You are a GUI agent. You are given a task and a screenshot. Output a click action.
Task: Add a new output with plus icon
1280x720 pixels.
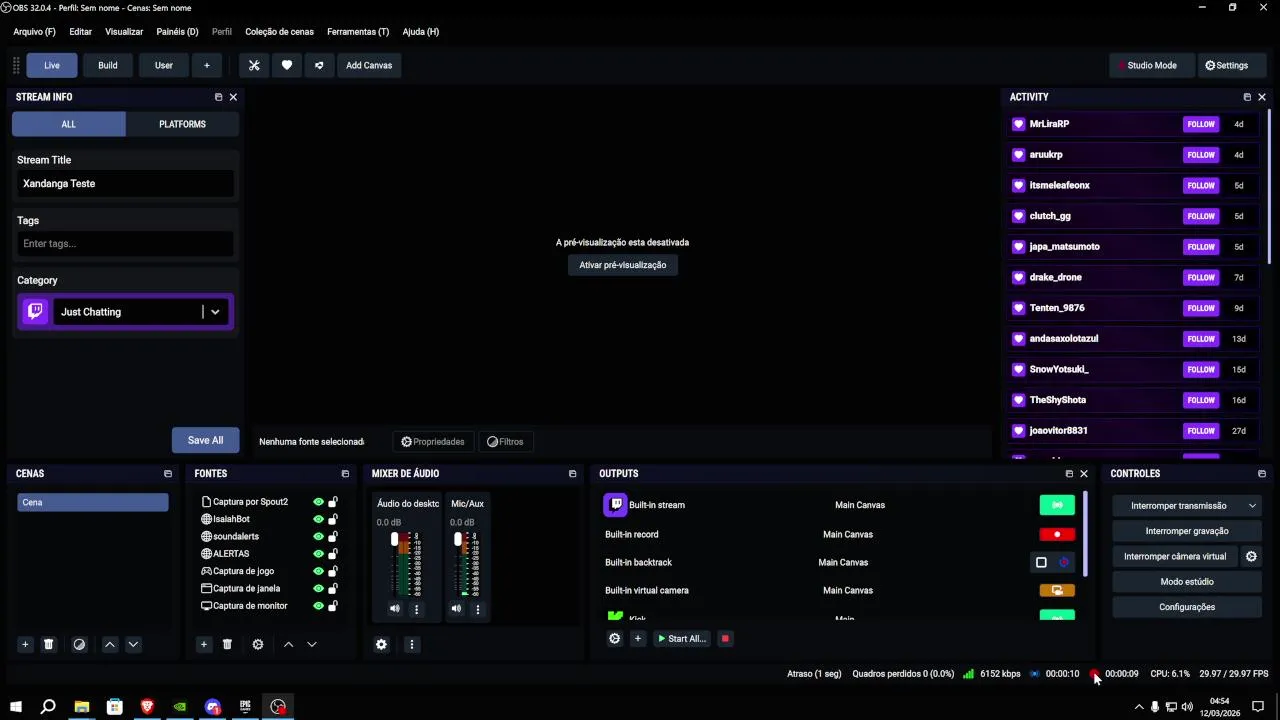click(637, 639)
